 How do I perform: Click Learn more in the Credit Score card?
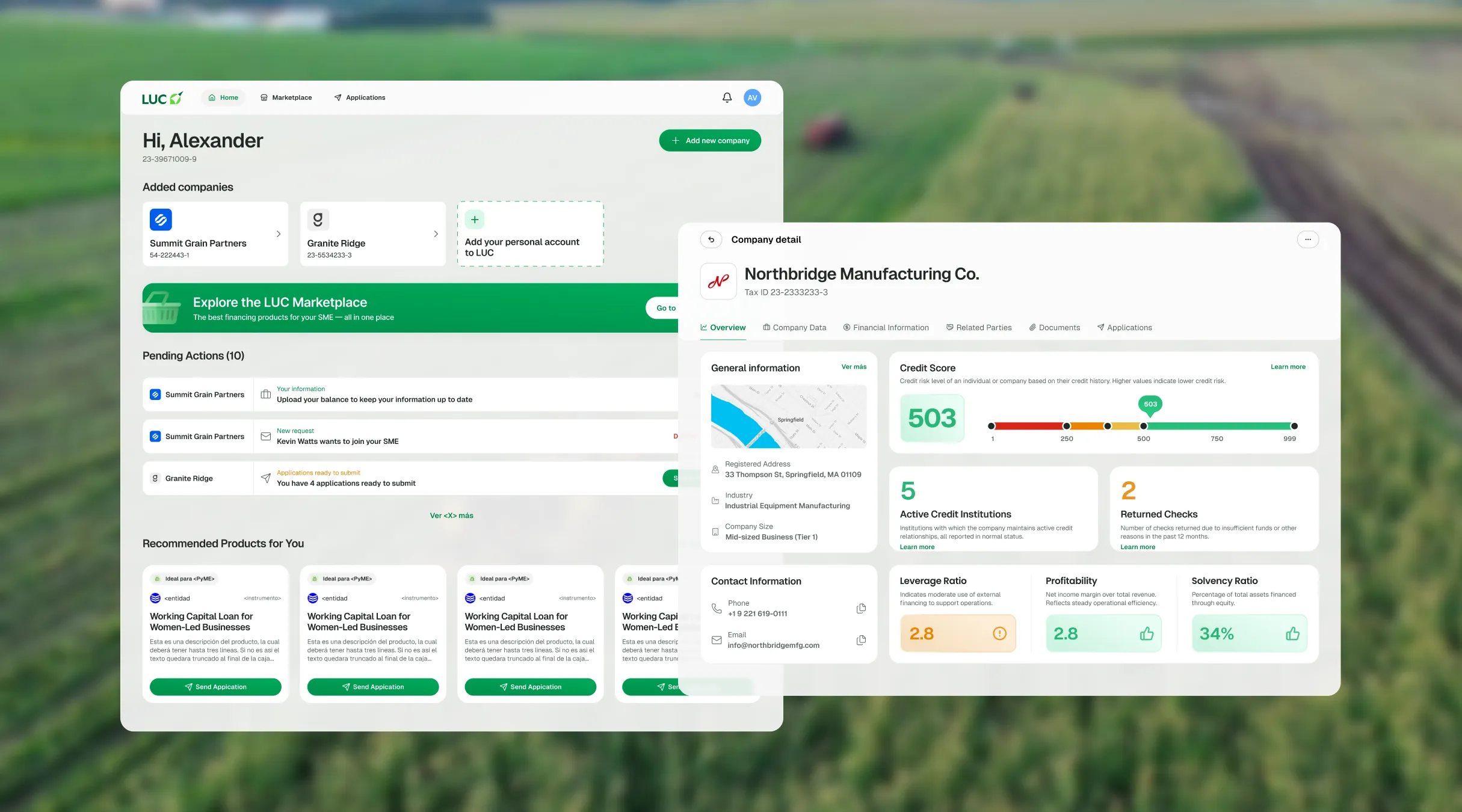click(x=1288, y=367)
